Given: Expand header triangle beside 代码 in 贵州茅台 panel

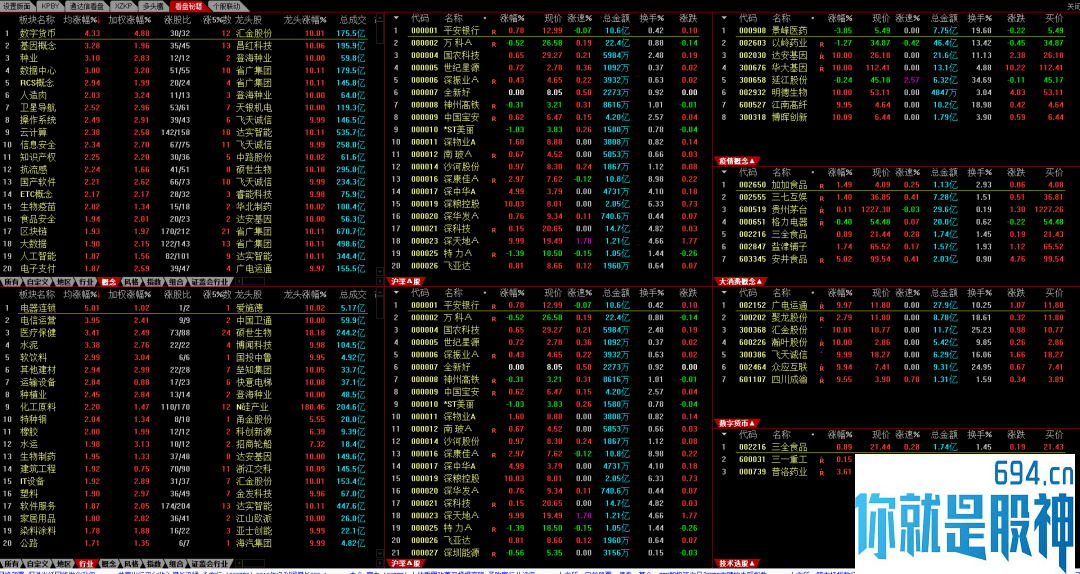Looking at the screenshot, I should click(x=725, y=172).
